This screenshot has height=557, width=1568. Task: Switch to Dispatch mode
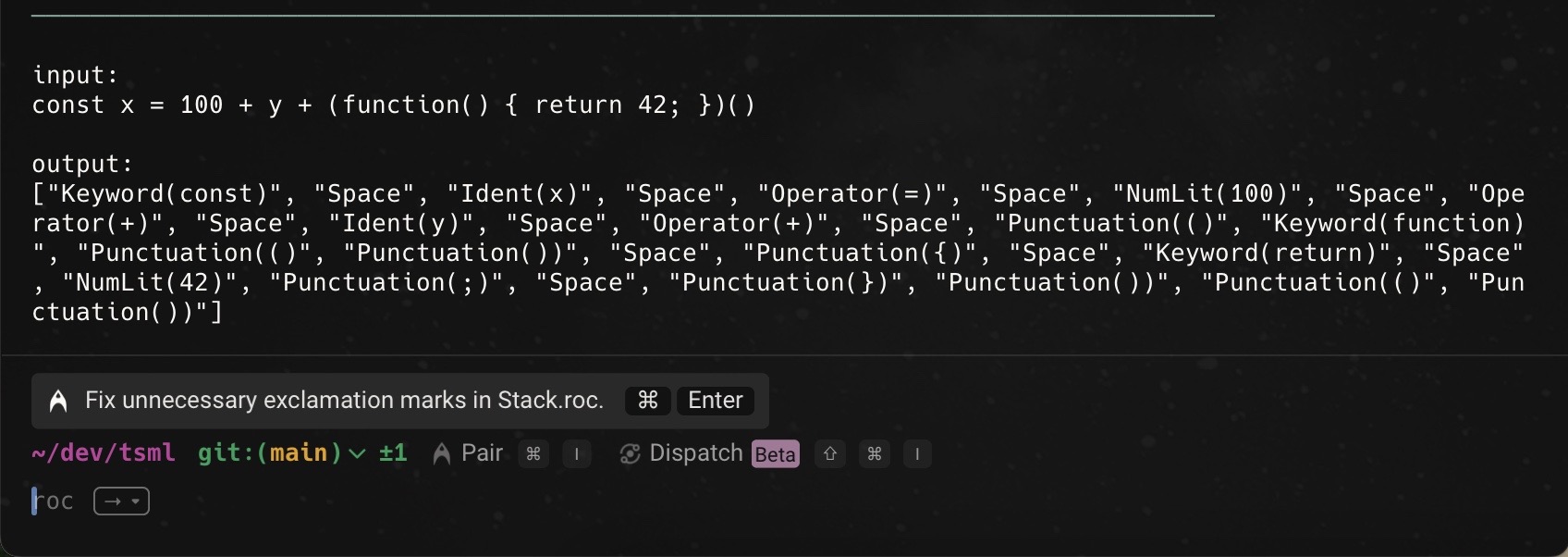(x=696, y=453)
